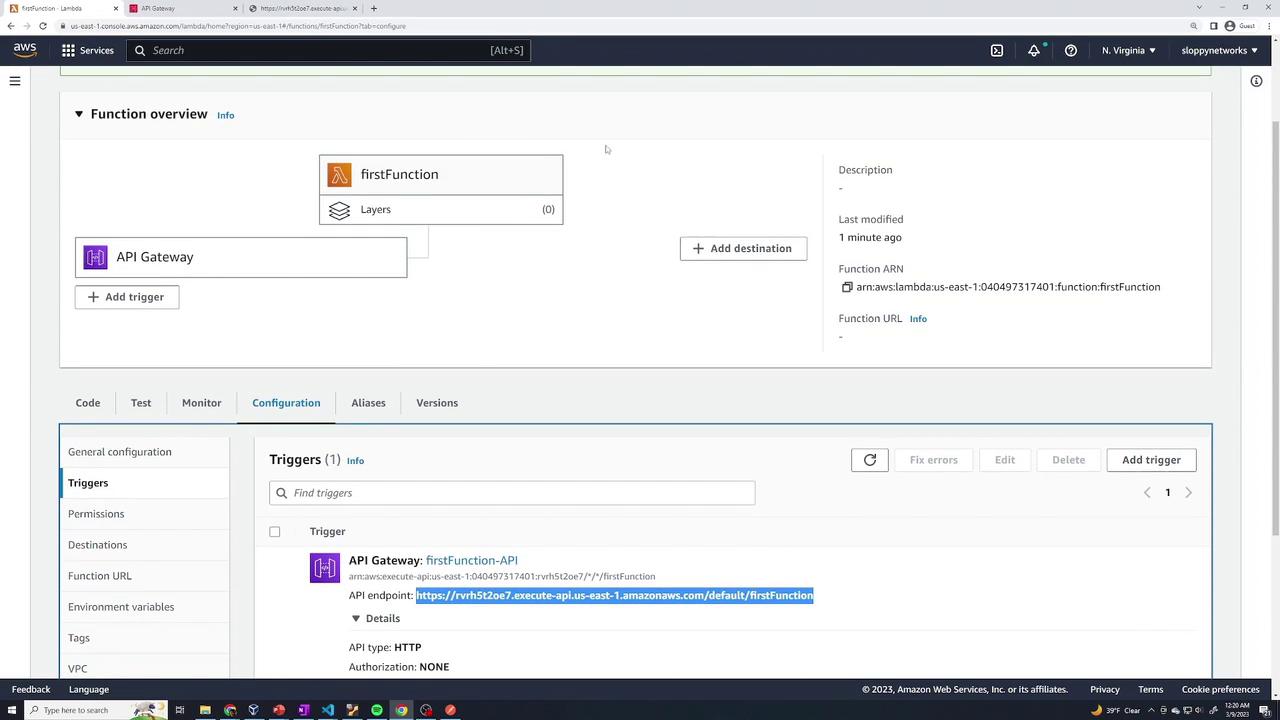Open Cookie preferences in footer
Screen dimensions: 1280x720
pos(1220,689)
